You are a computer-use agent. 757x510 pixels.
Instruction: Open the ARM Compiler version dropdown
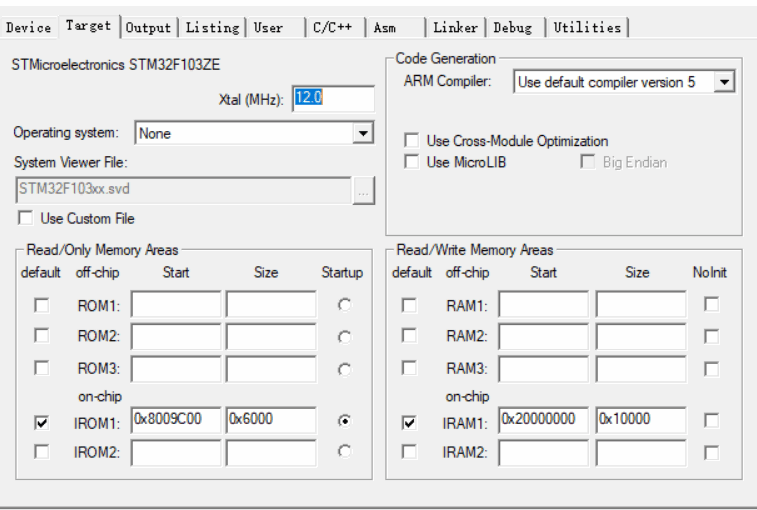click(x=624, y=82)
